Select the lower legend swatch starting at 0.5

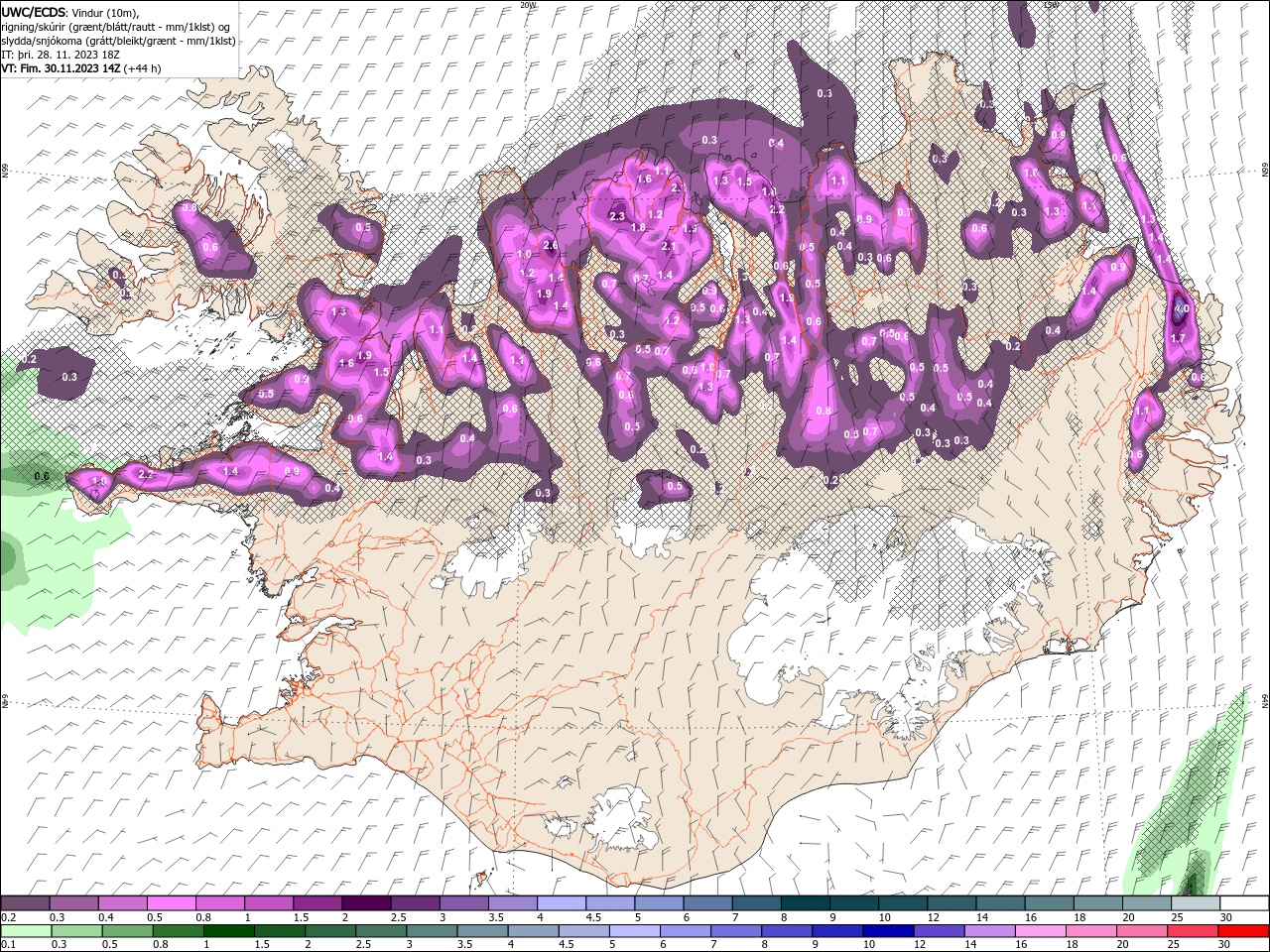[127, 931]
